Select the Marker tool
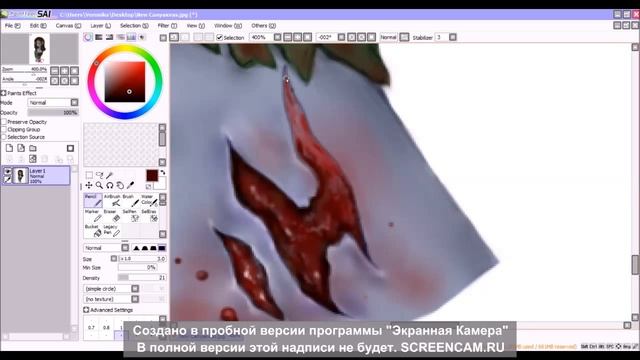The height and width of the screenshot is (360, 640). [93, 216]
